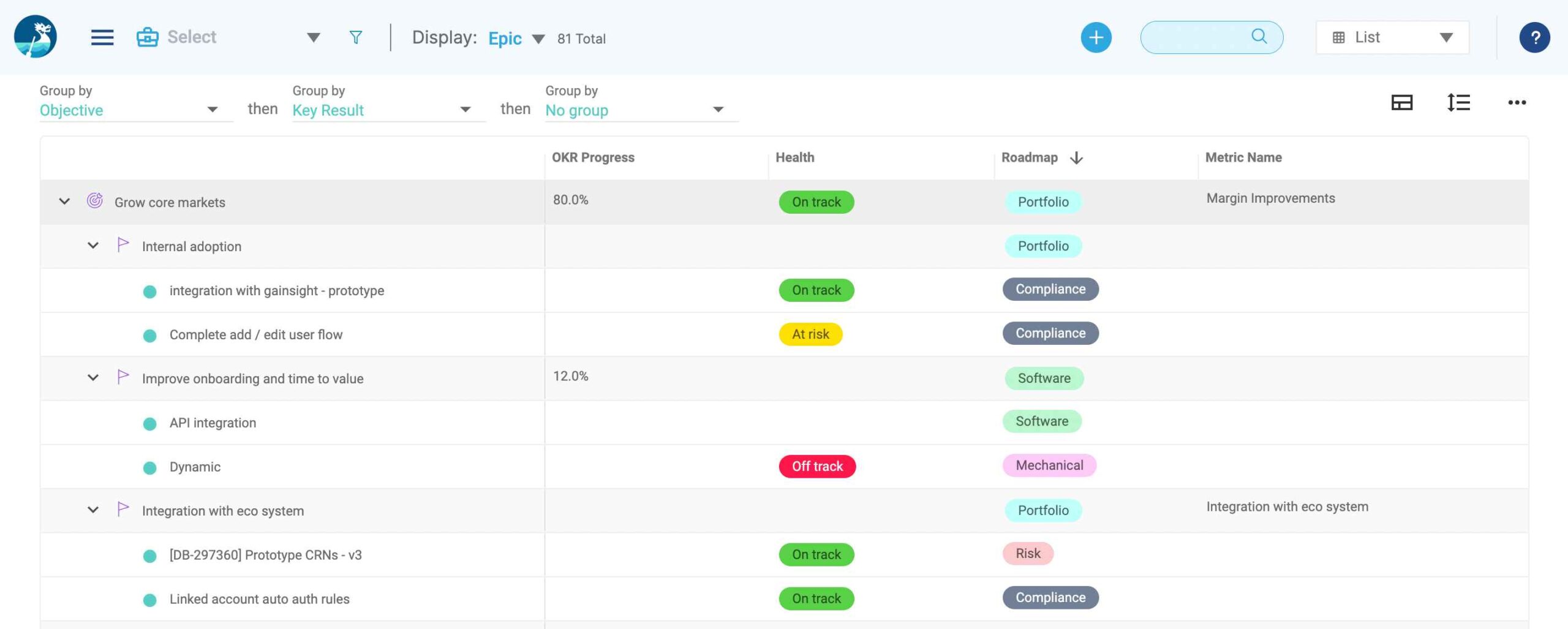This screenshot has width=1568, height=629.
Task: Open third Group by No group dropdown
Action: [641, 110]
